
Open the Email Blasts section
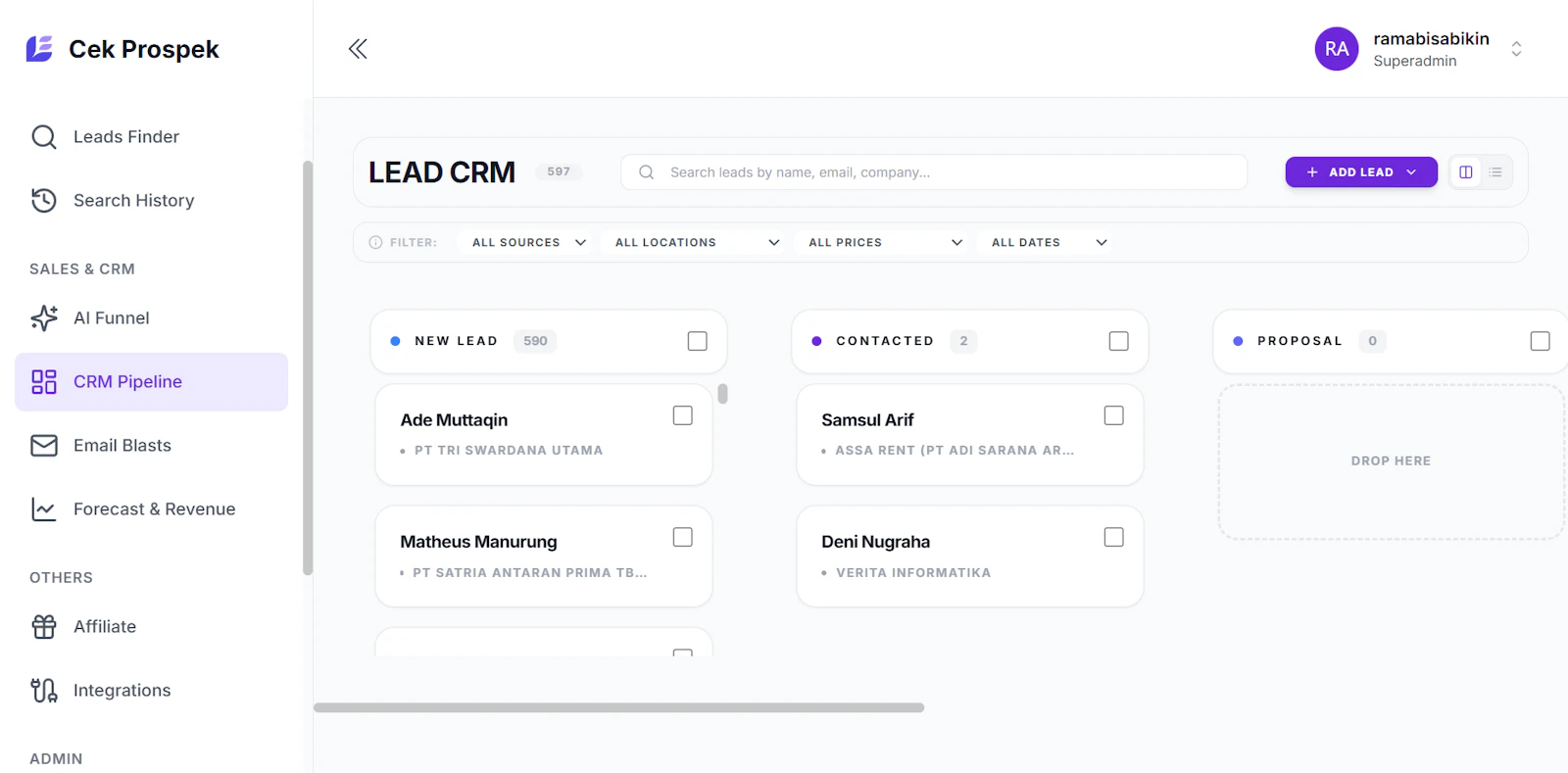(152, 445)
